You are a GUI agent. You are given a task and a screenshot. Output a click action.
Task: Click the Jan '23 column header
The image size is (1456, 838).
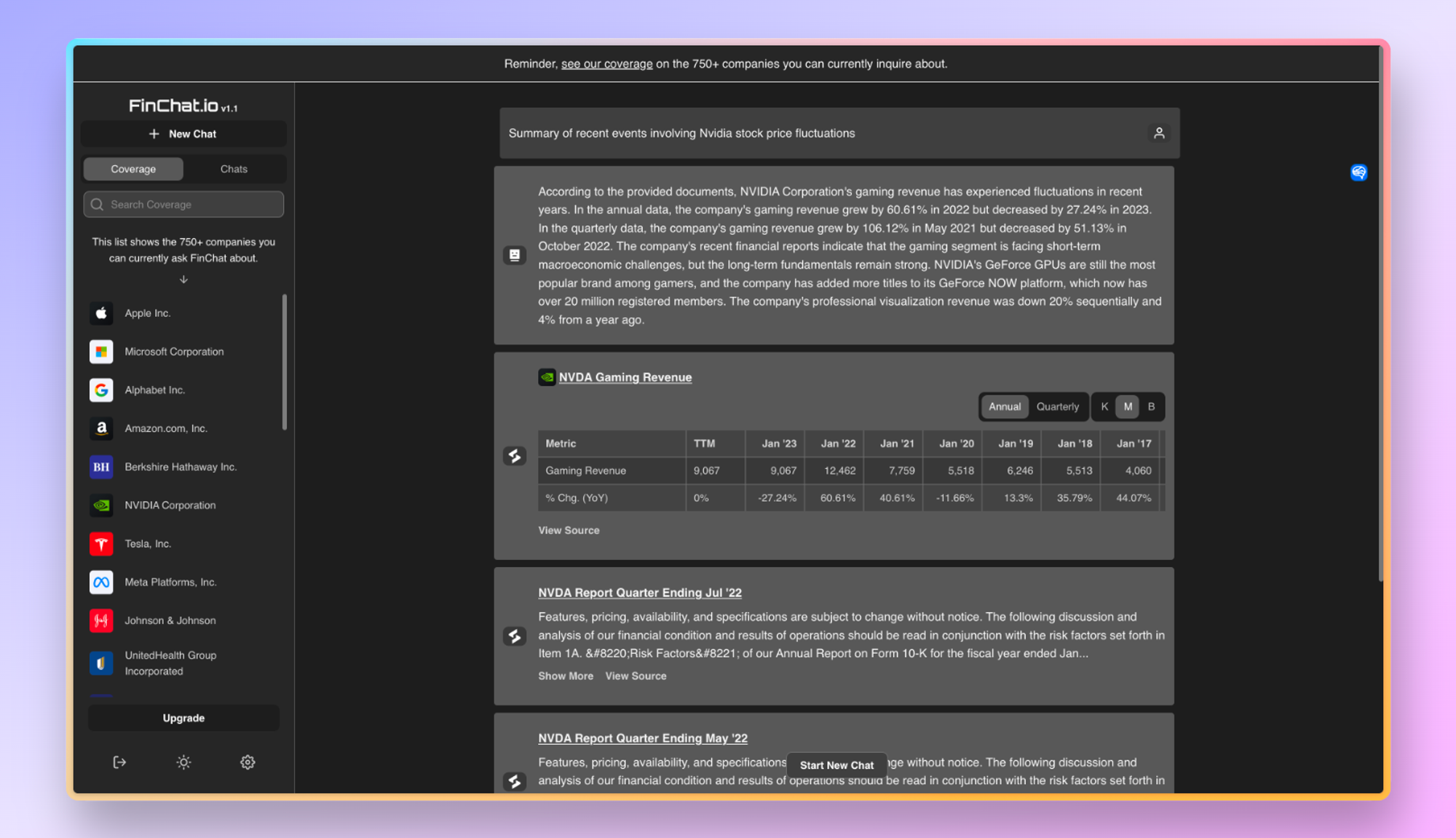point(775,443)
